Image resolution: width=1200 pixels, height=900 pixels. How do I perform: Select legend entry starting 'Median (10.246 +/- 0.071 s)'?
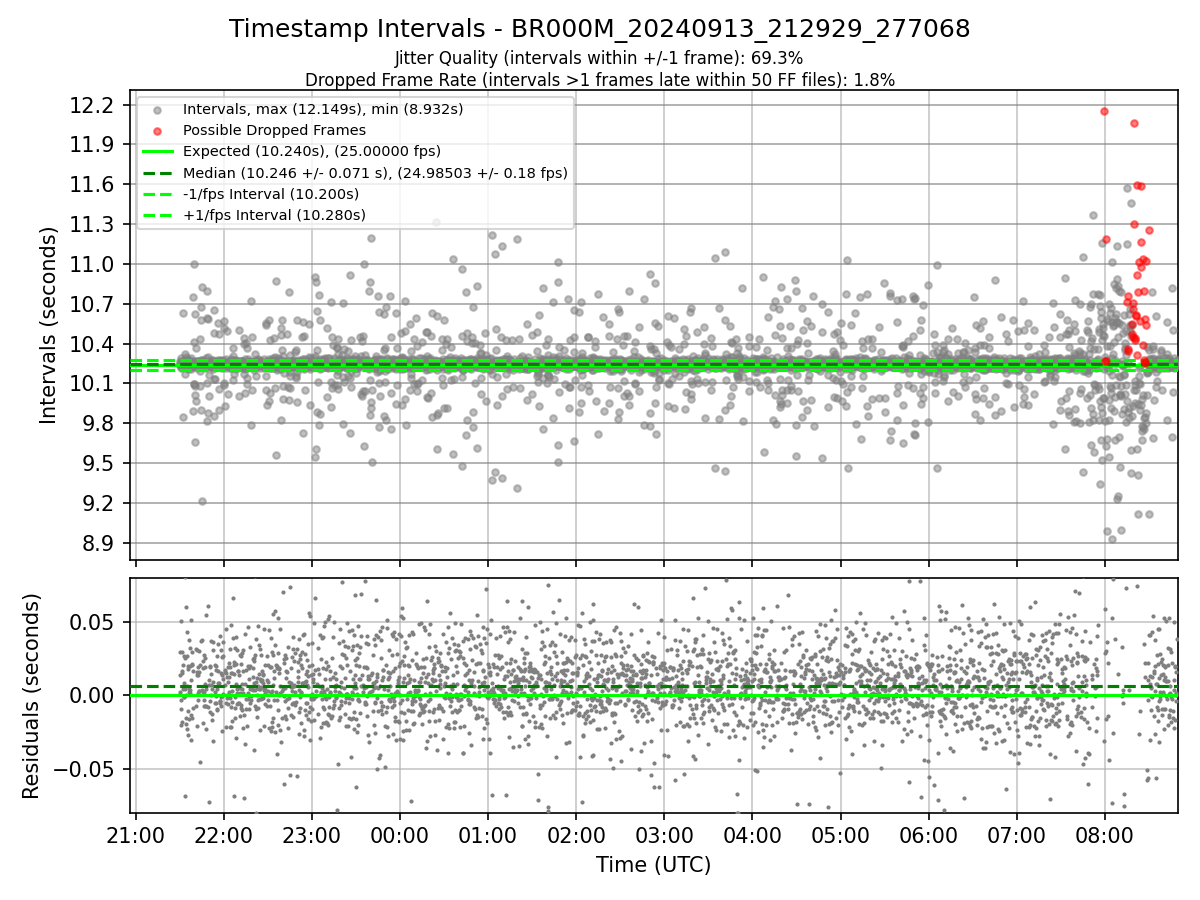coord(375,172)
